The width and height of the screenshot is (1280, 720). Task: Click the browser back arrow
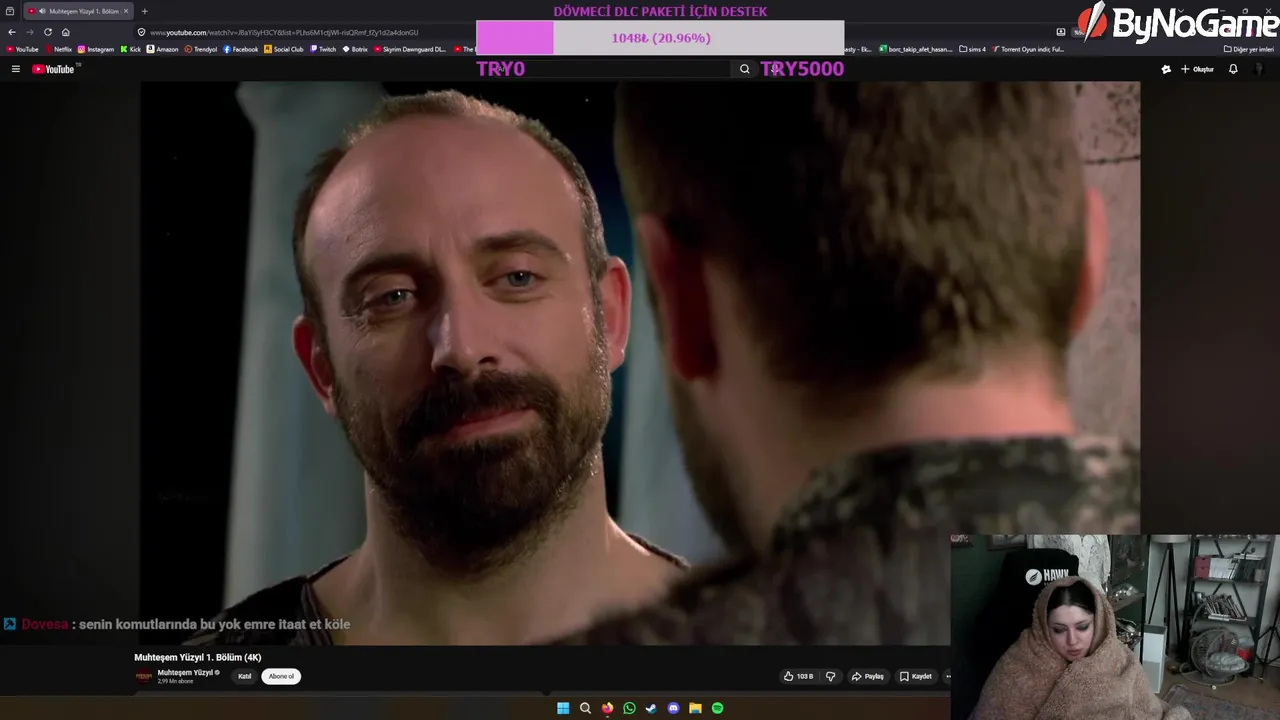12,32
